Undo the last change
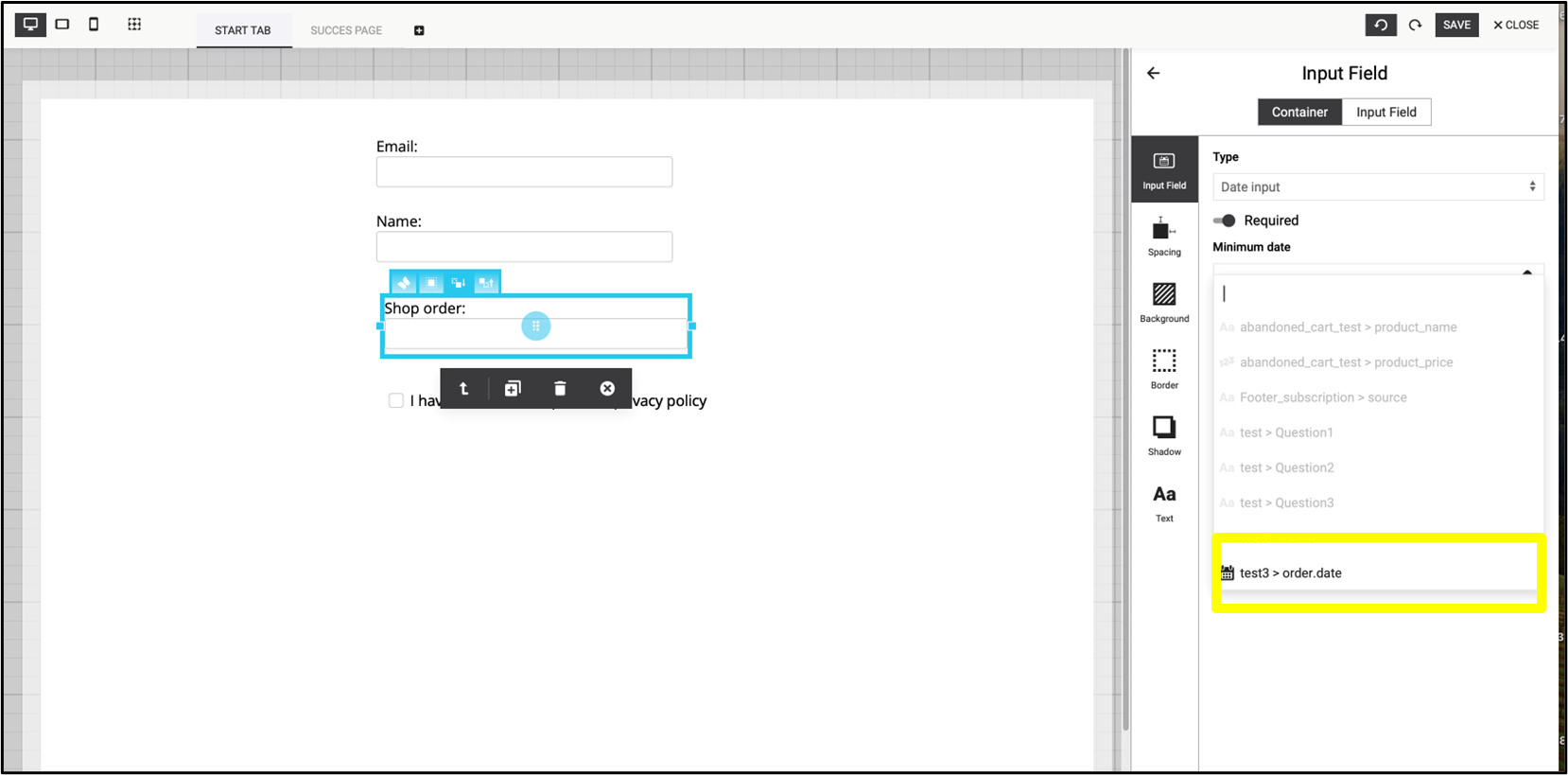 [x=1381, y=25]
